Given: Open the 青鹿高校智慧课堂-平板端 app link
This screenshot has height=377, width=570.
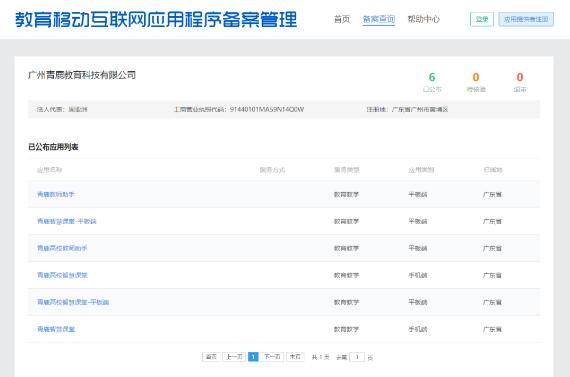Looking at the screenshot, I should (x=73, y=302).
